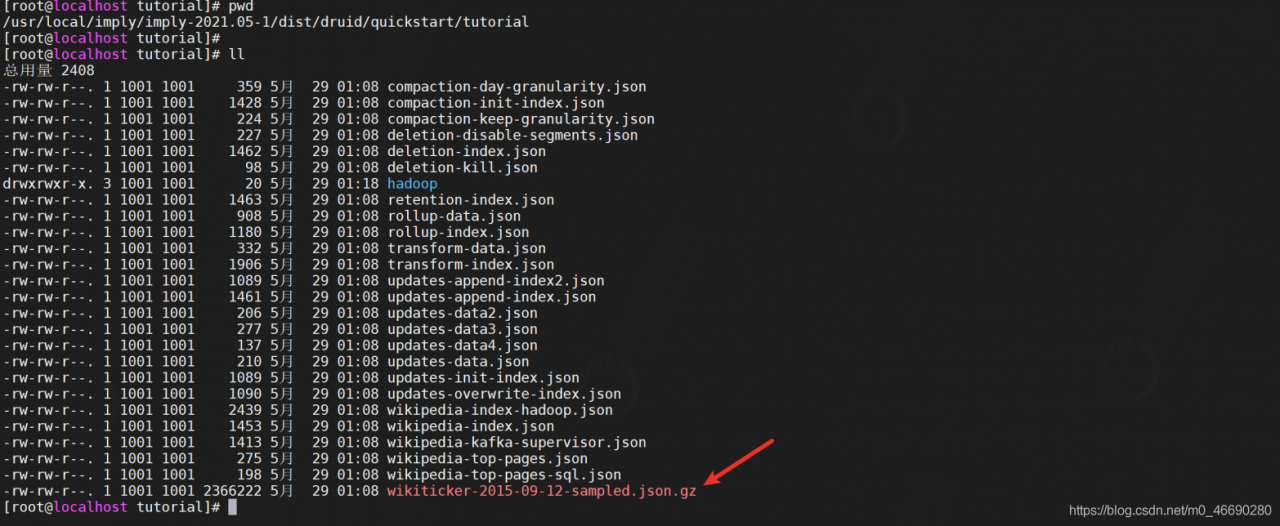Click the wikipedia-top-pages-sql.json filename

tap(504, 475)
